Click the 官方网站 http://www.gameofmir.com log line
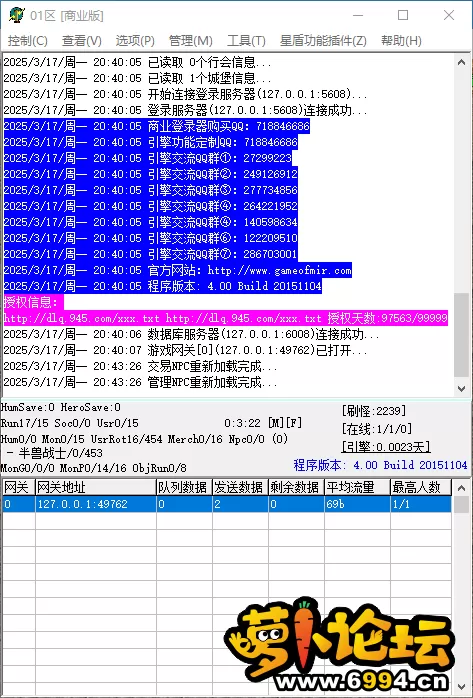This screenshot has width=473, height=698. [x=178, y=271]
